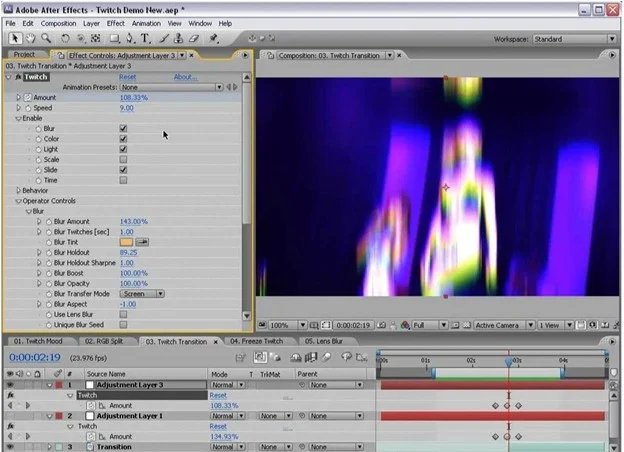
Task: Open the 100% magnification dropdown
Action: pyautogui.click(x=287, y=325)
